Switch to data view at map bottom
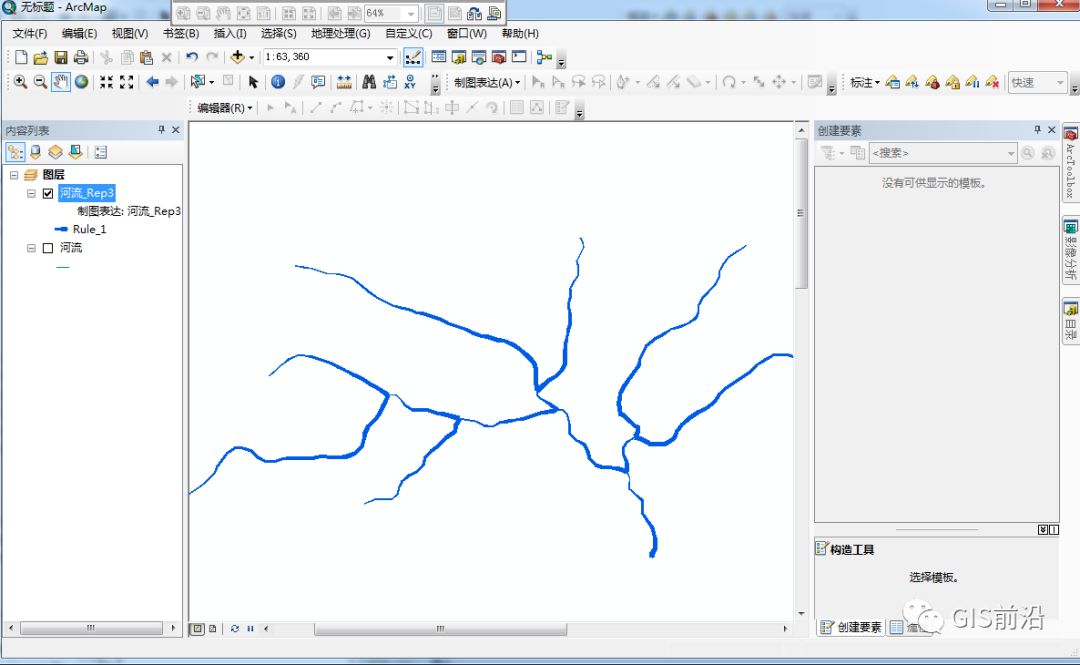Screen dimensions: 1080x665 point(198,628)
